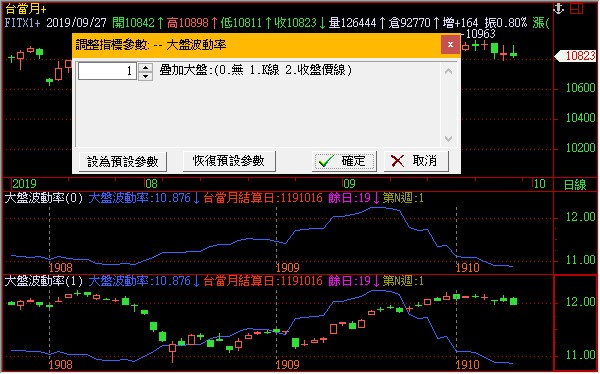Click the white anchor icon
The width and height of the screenshot is (600, 374).
(559, 8)
